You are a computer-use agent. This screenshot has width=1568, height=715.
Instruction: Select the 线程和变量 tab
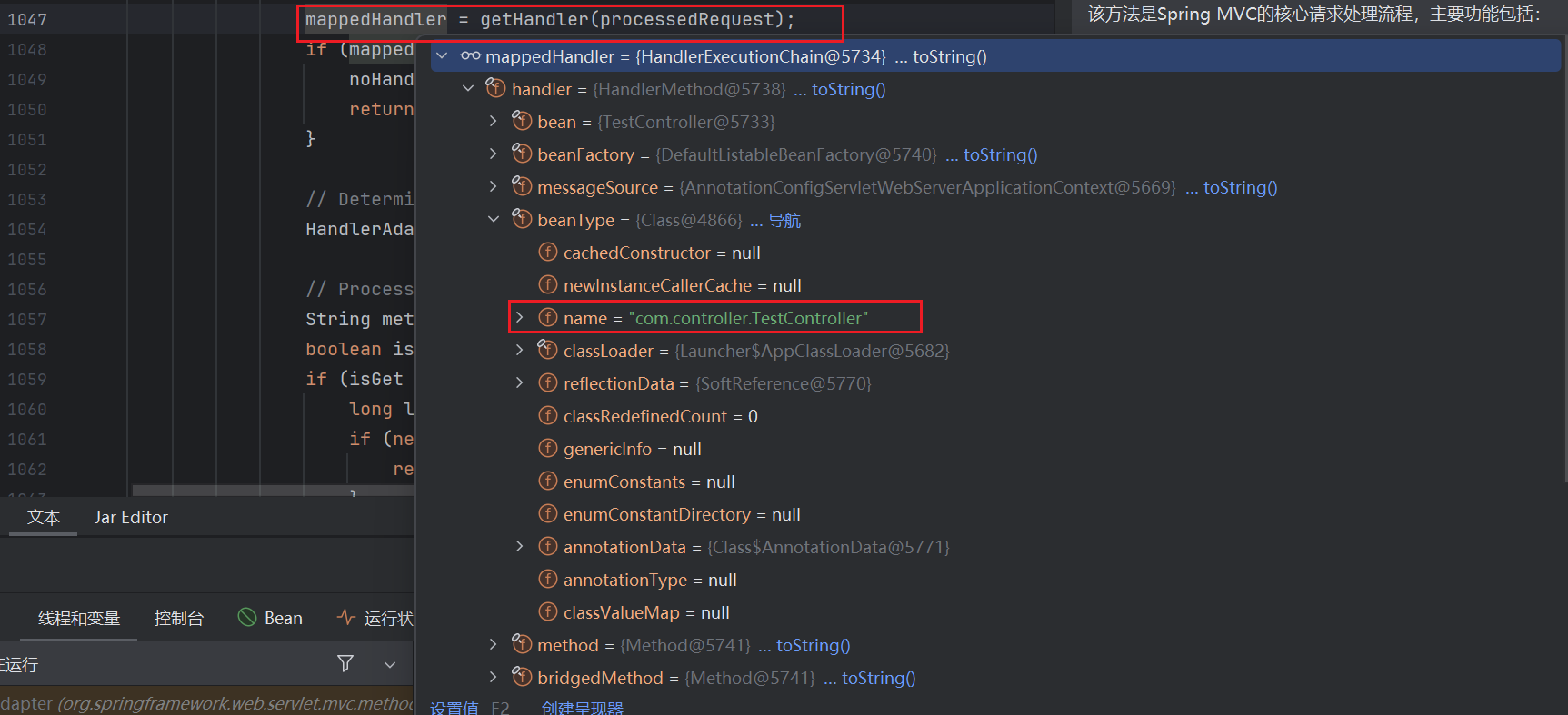(x=79, y=619)
